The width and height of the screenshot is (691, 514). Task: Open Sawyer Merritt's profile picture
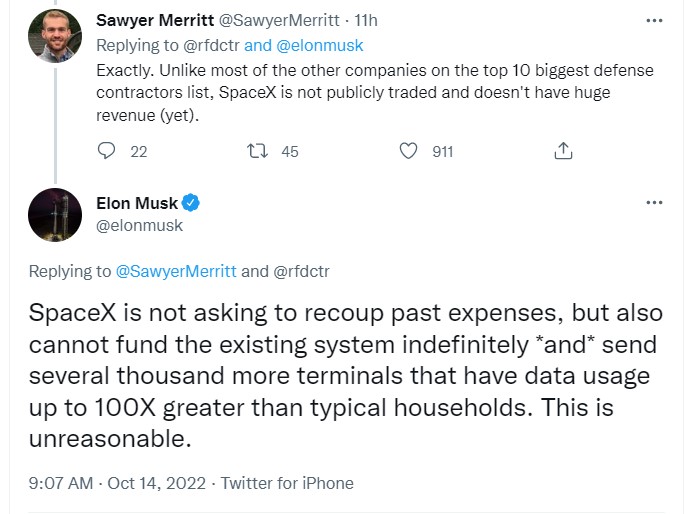pos(54,36)
